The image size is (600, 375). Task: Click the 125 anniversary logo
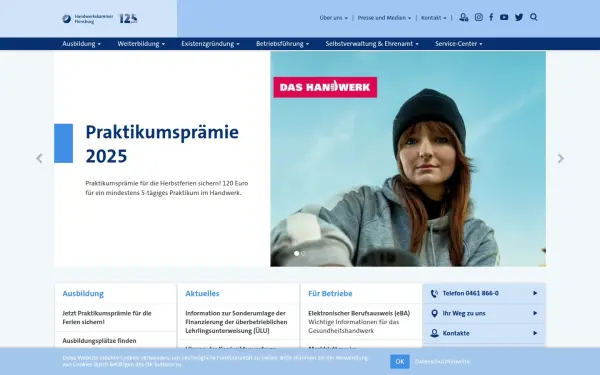pyautogui.click(x=129, y=18)
